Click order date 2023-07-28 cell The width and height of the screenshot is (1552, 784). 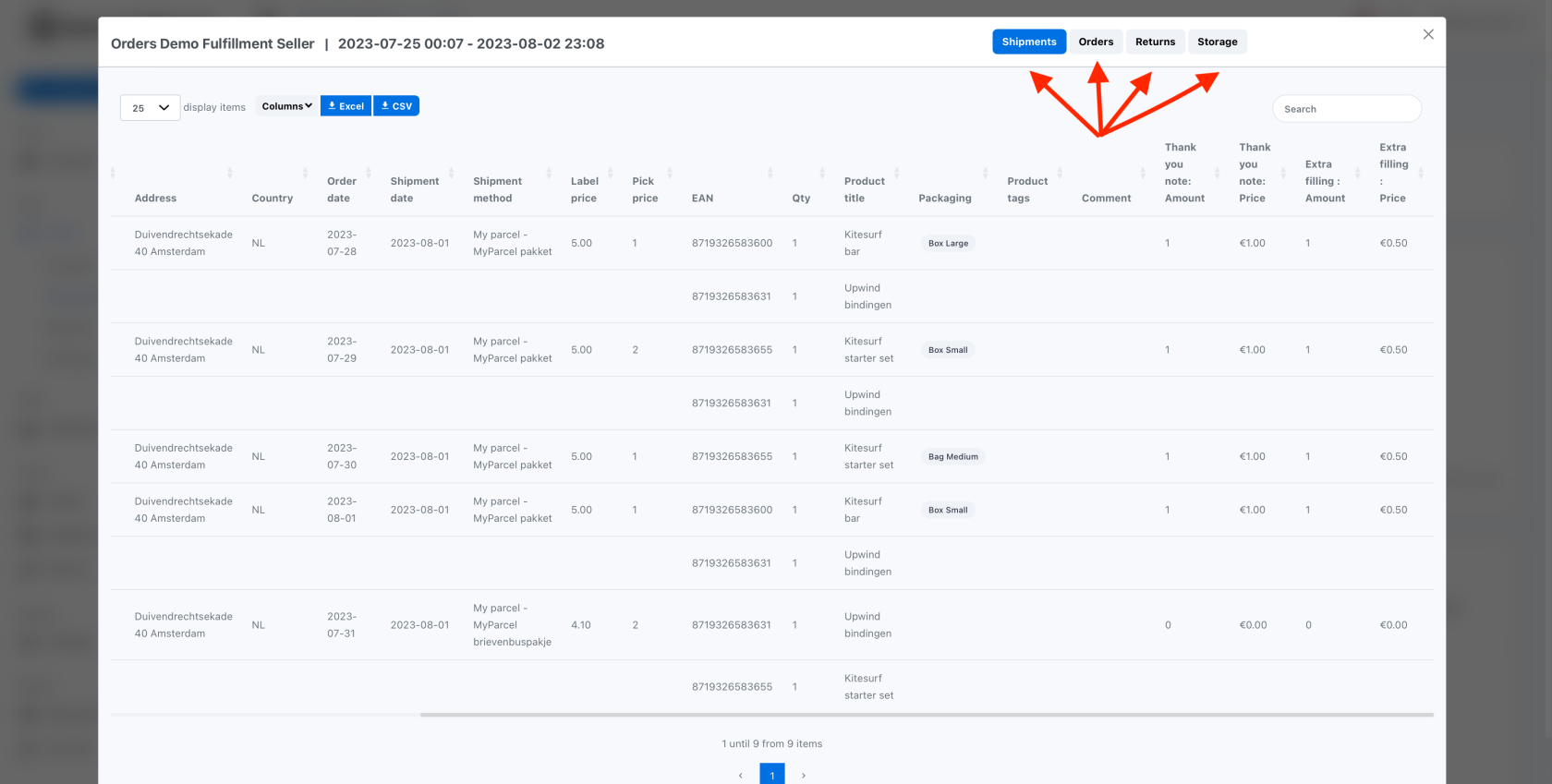[x=342, y=243]
